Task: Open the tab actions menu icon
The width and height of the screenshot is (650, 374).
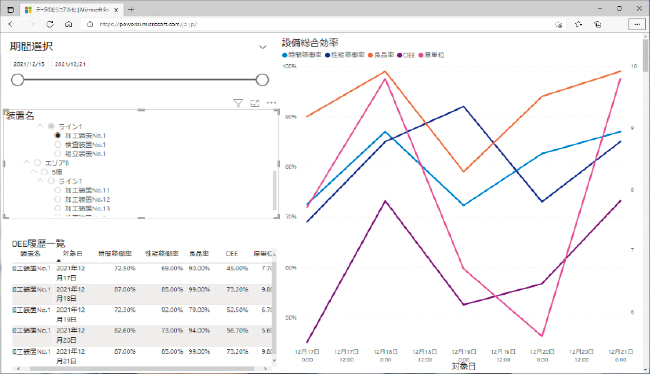Action: [x=10, y=10]
